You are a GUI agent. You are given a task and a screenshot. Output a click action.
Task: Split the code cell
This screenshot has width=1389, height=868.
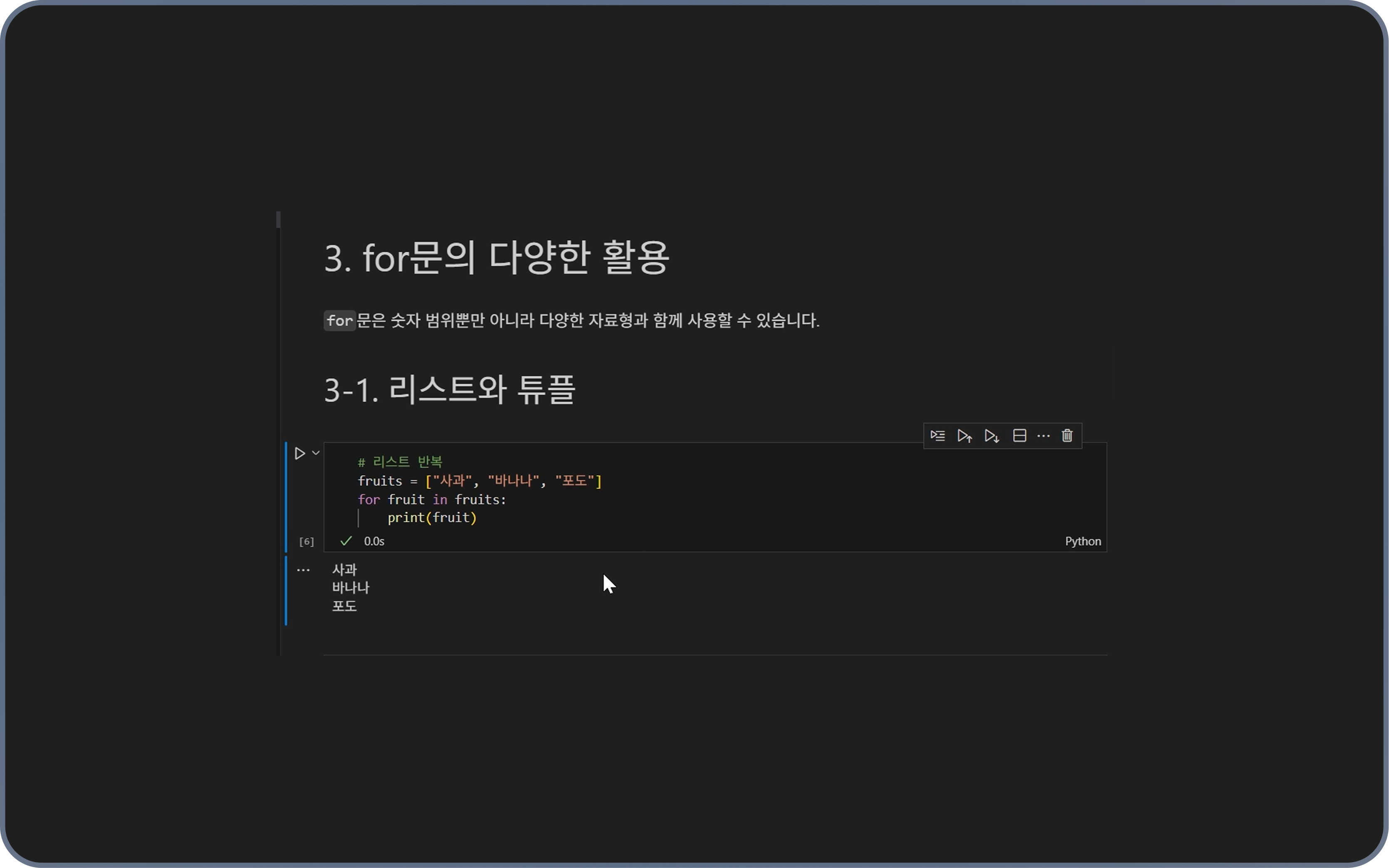[x=1019, y=436]
